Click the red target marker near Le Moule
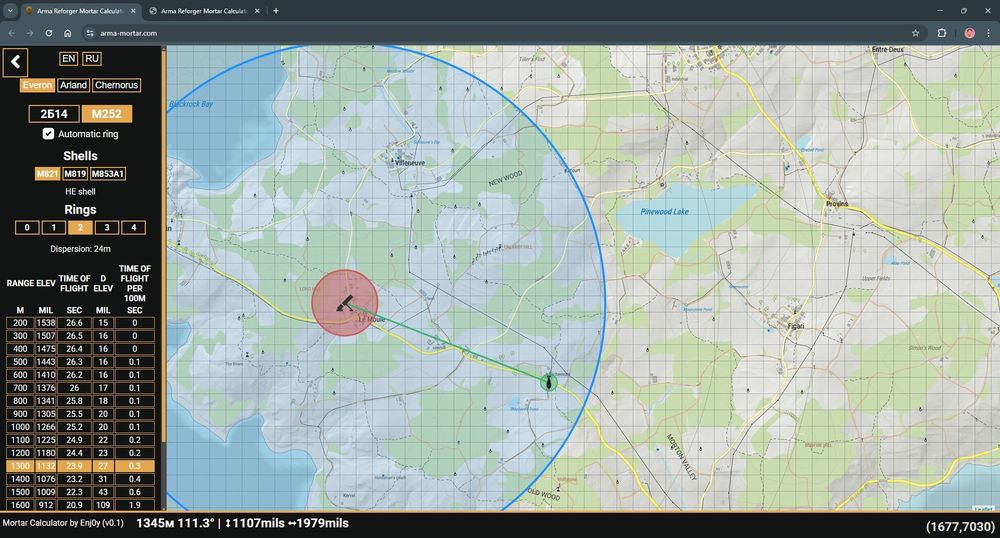 [x=345, y=303]
